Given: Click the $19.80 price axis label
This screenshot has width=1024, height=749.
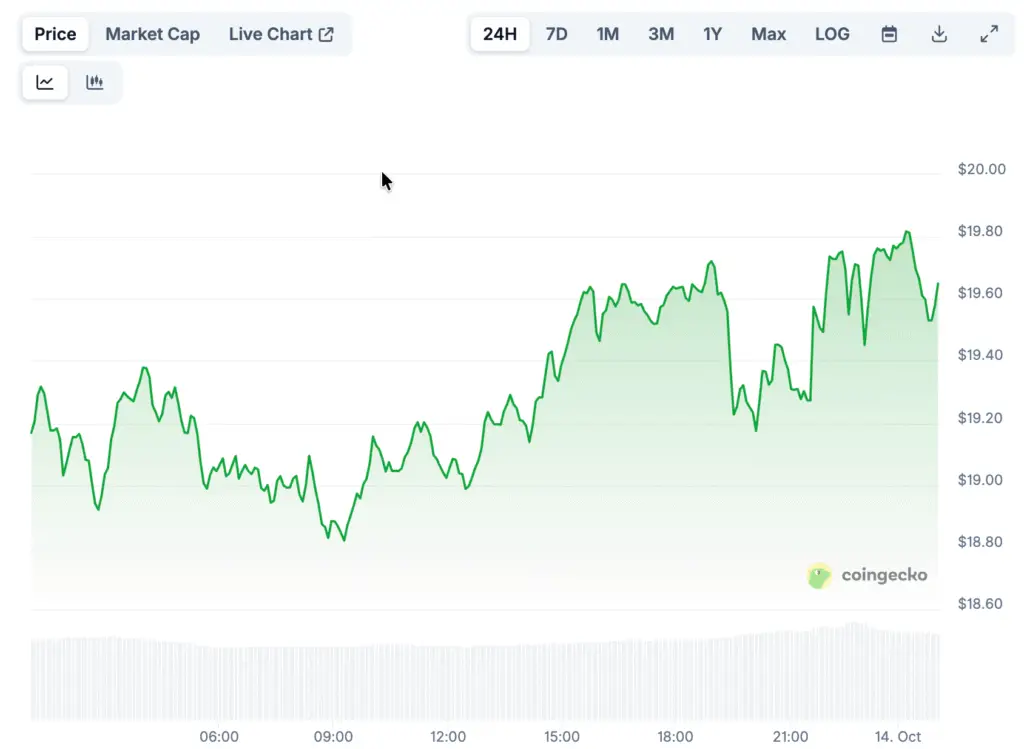Looking at the screenshot, I should tap(981, 231).
